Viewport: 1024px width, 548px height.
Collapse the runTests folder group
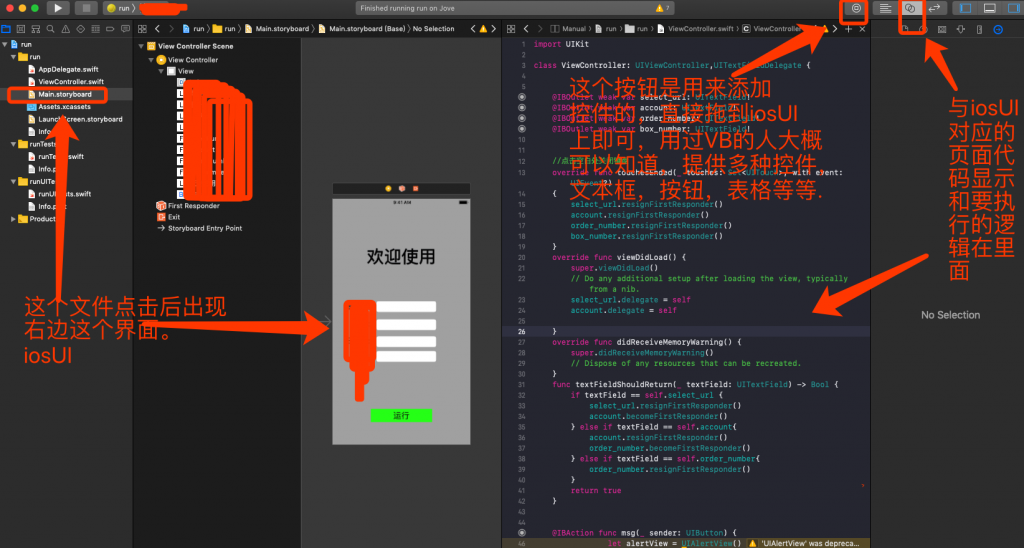click(13, 144)
